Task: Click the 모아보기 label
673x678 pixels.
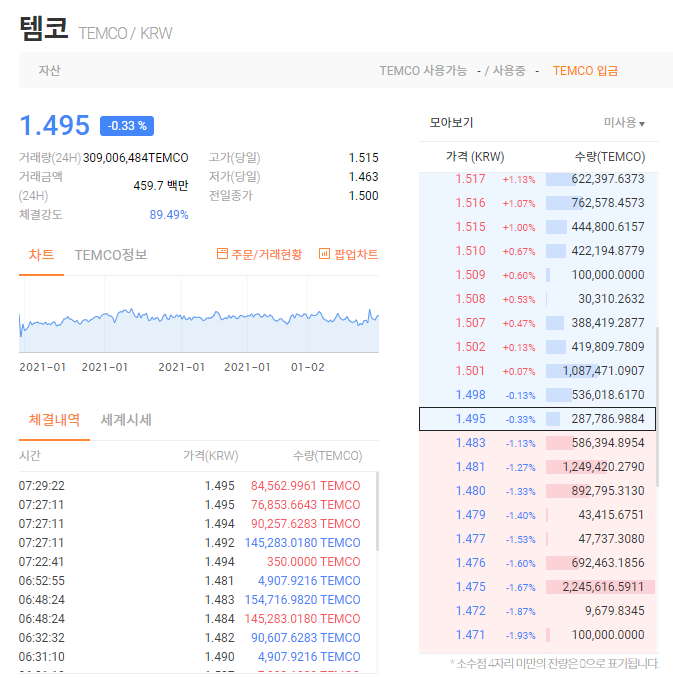Action: click(451, 123)
